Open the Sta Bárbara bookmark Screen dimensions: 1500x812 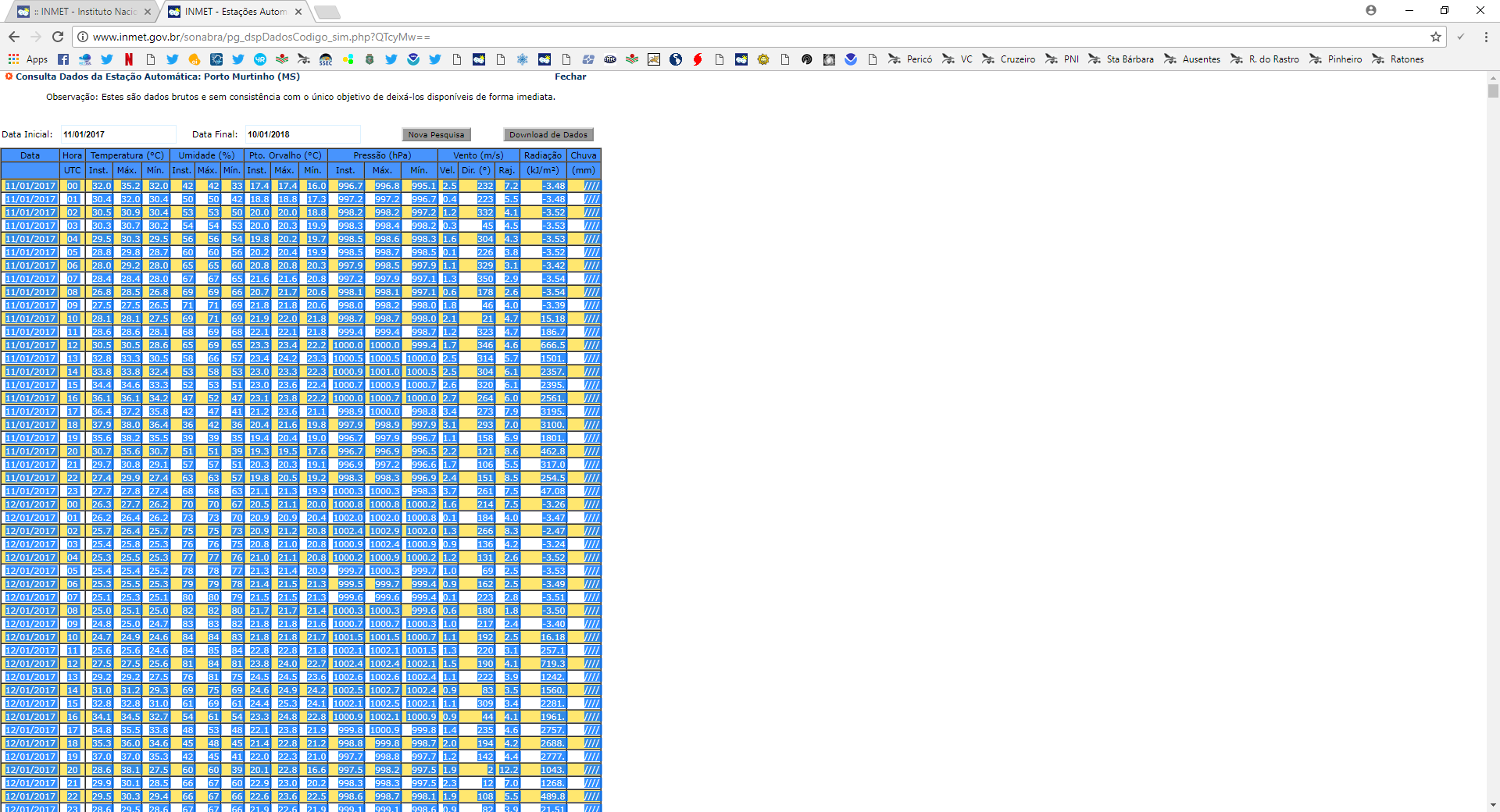coord(1121,59)
